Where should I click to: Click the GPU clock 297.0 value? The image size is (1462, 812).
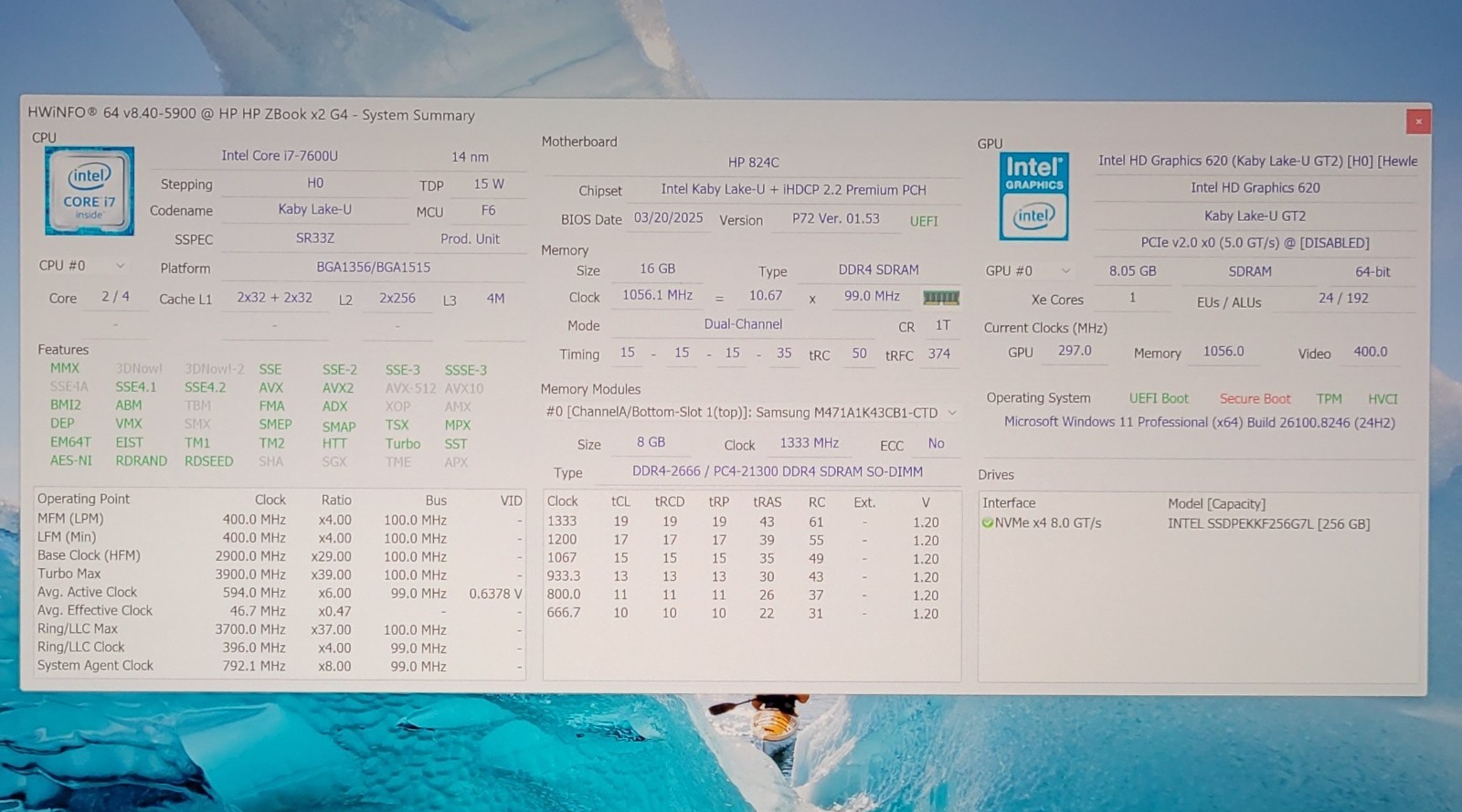tap(1075, 351)
